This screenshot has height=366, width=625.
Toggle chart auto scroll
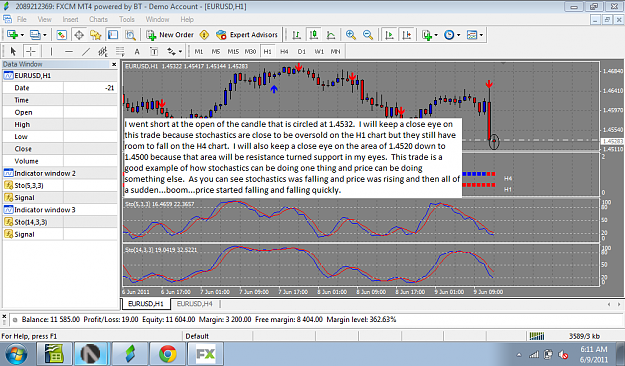tap(389, 35)
